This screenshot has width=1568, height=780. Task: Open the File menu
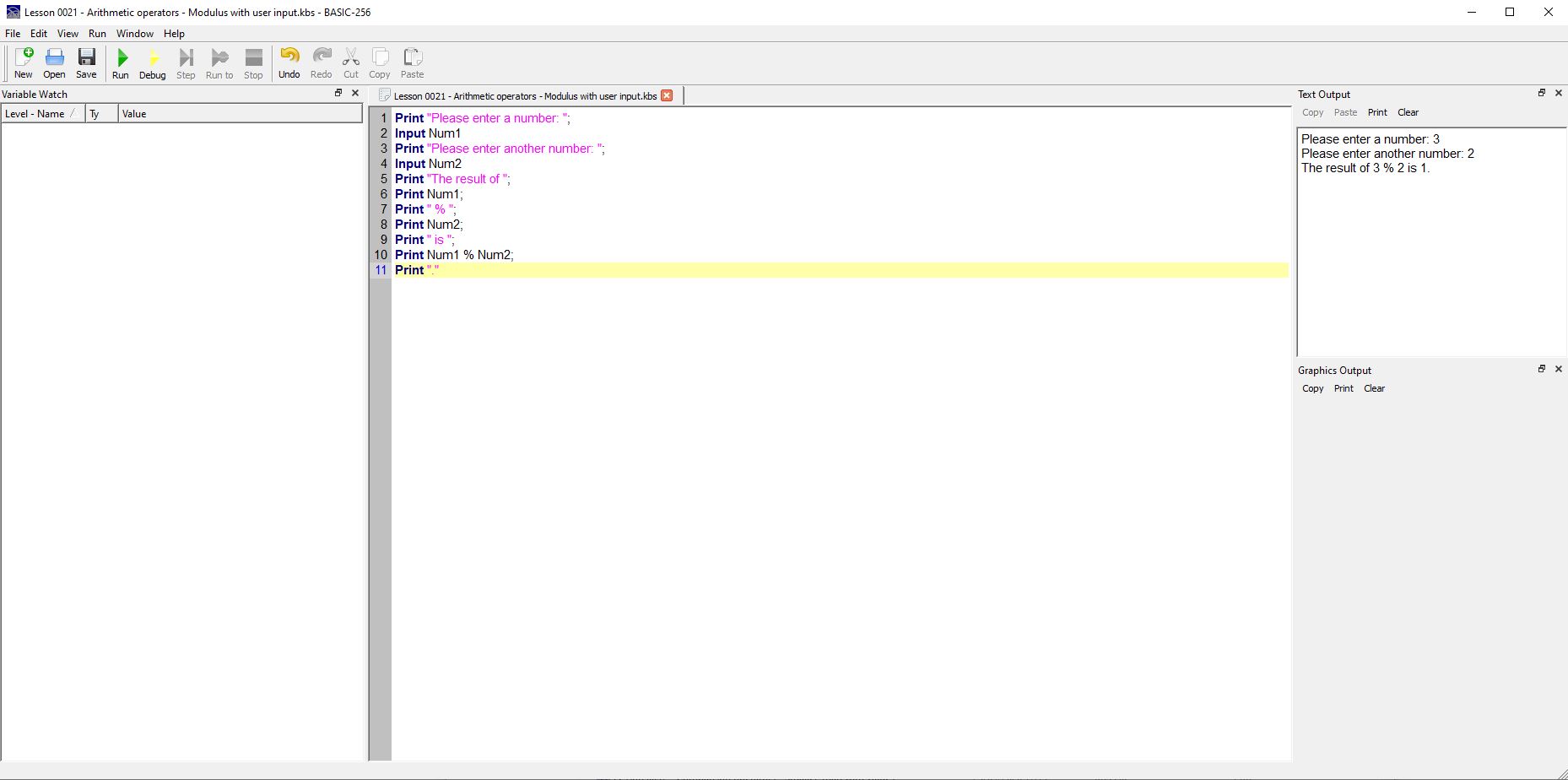click(x=13, y=34)
